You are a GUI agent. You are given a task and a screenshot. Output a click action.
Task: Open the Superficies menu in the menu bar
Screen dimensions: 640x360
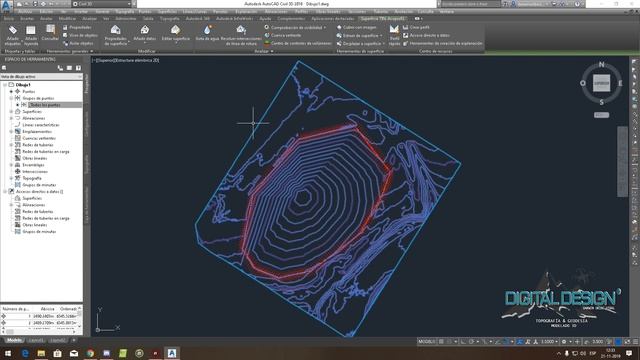tap(167, 12)
